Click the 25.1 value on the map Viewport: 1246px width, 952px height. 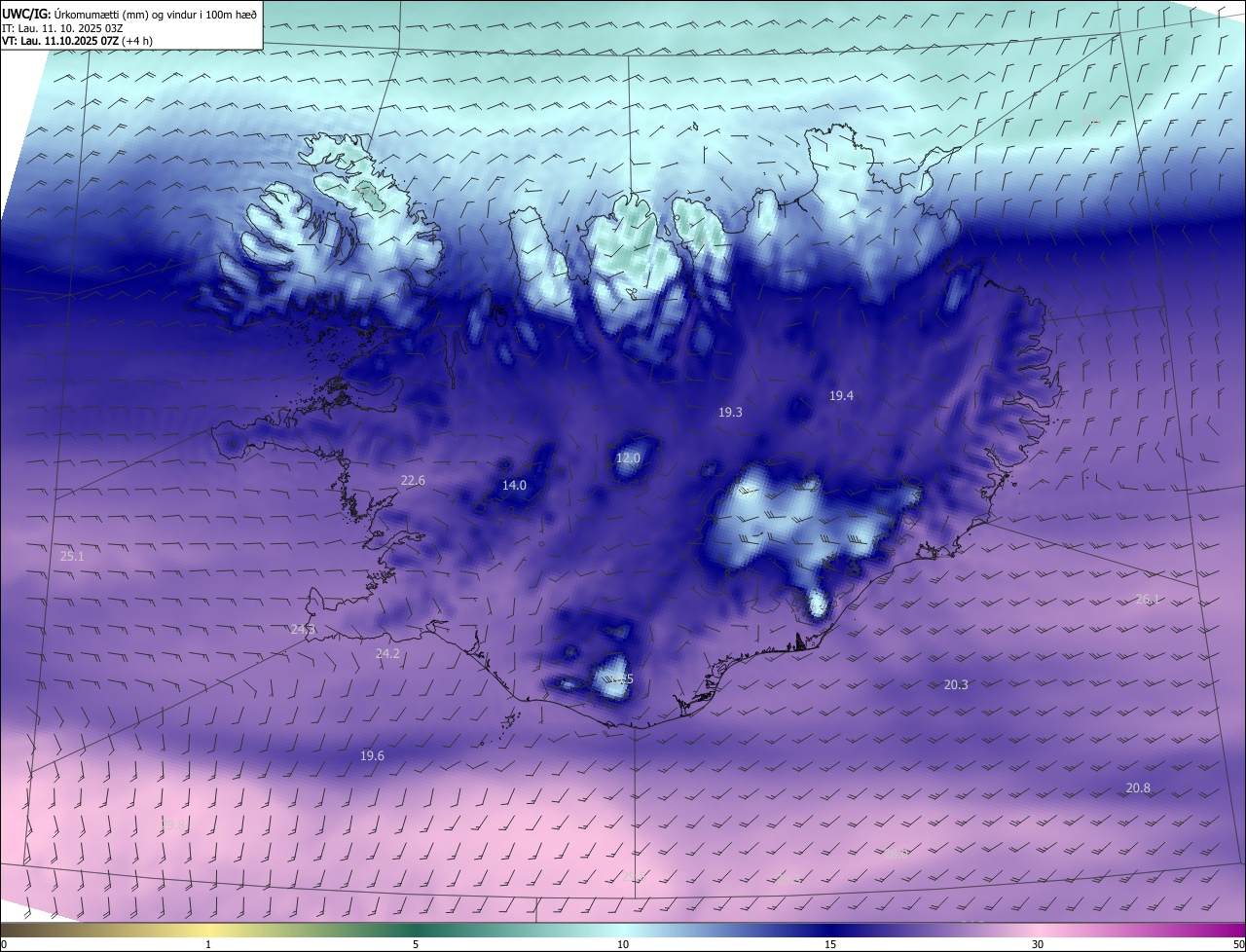[72, 557]
